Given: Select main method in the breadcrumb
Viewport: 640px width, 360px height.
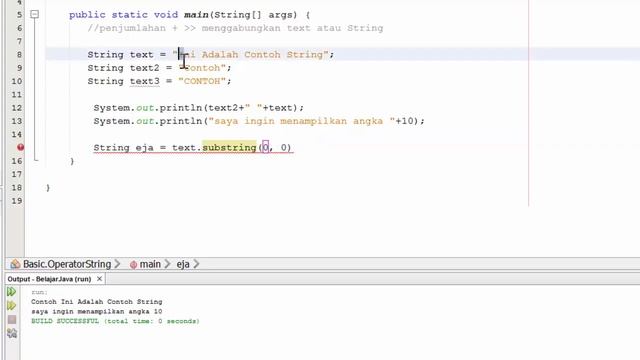Looking at the screenshot, I should tap(150, 264).
